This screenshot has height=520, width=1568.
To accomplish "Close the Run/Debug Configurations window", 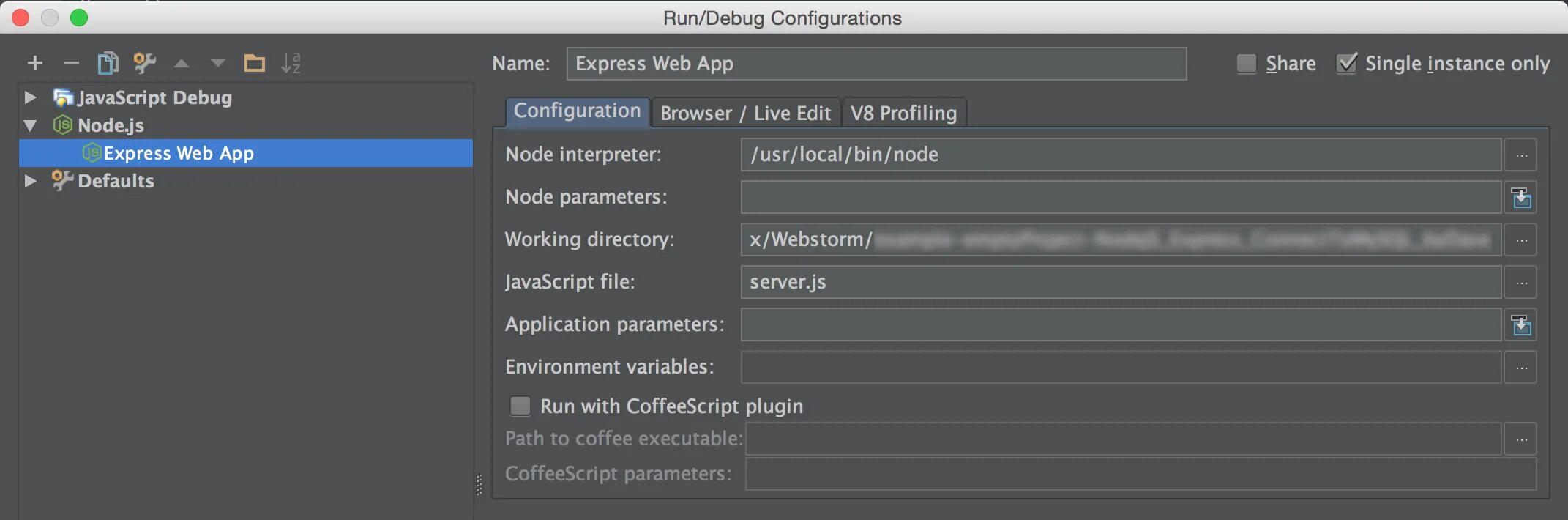I will coord(20,18).
